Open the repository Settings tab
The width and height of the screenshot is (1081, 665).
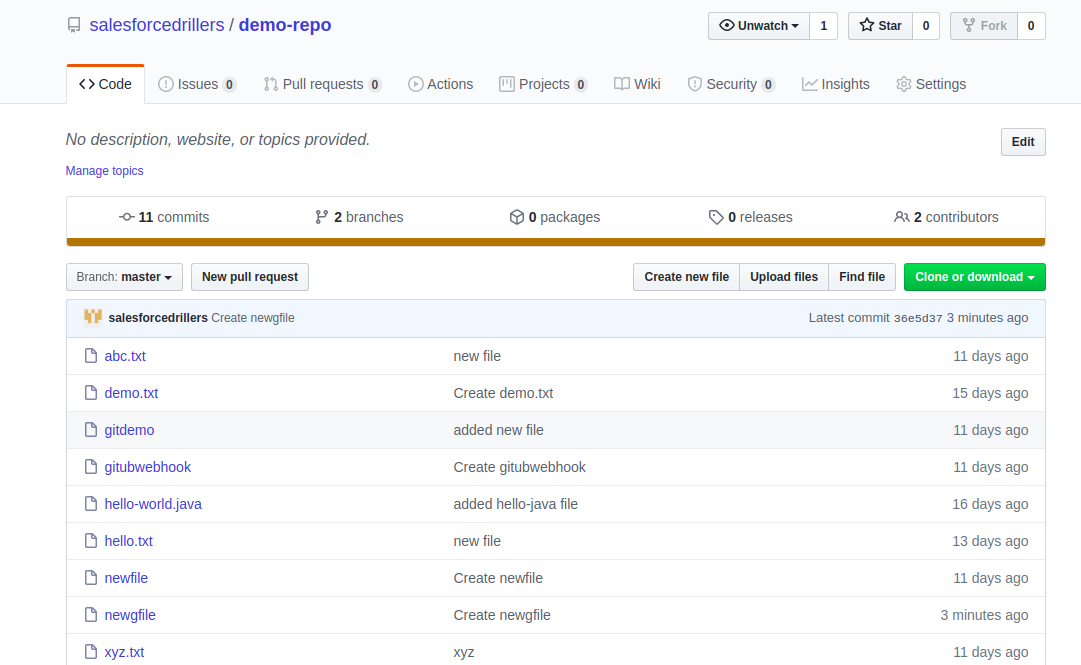coord(931,84)
